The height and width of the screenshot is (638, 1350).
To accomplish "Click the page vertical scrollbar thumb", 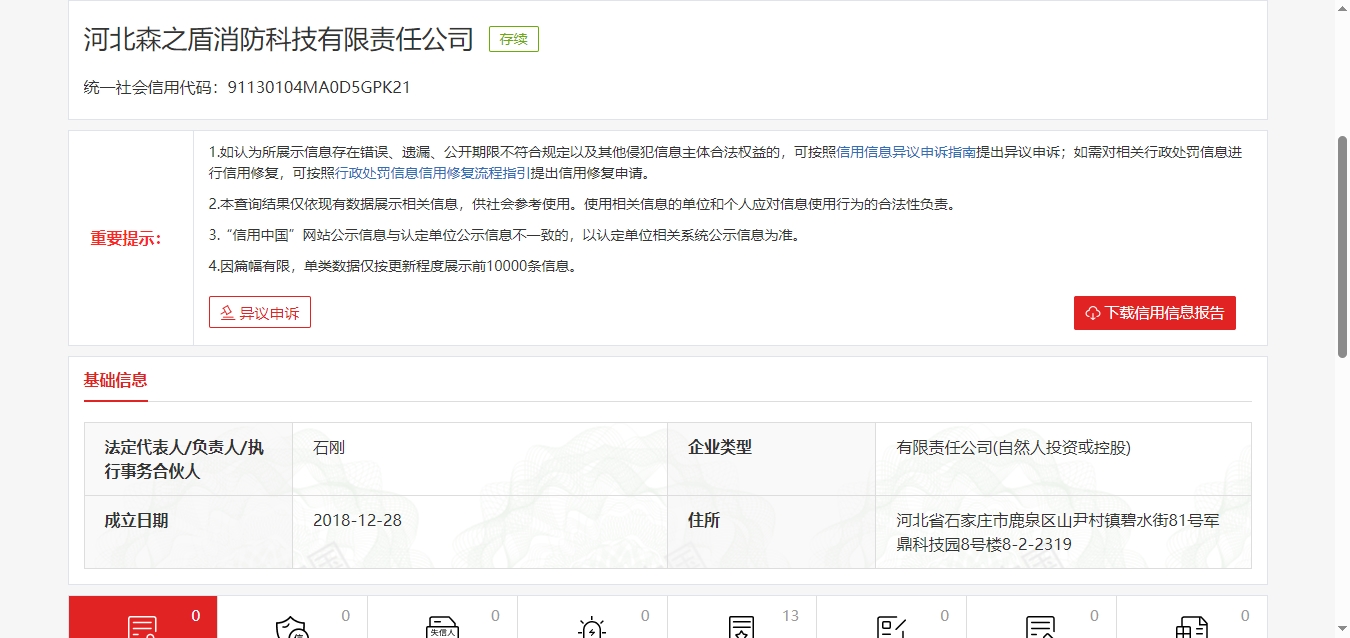I will click(1342, 246).
